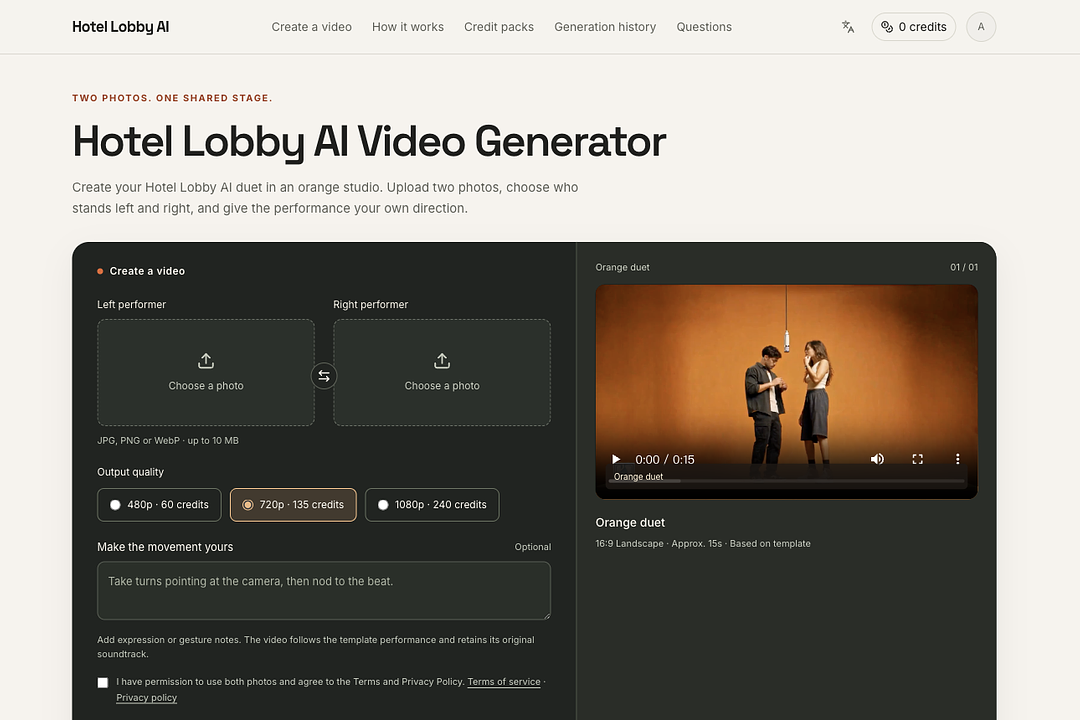Enter fullscreen on the video player

tap(917, 459)
